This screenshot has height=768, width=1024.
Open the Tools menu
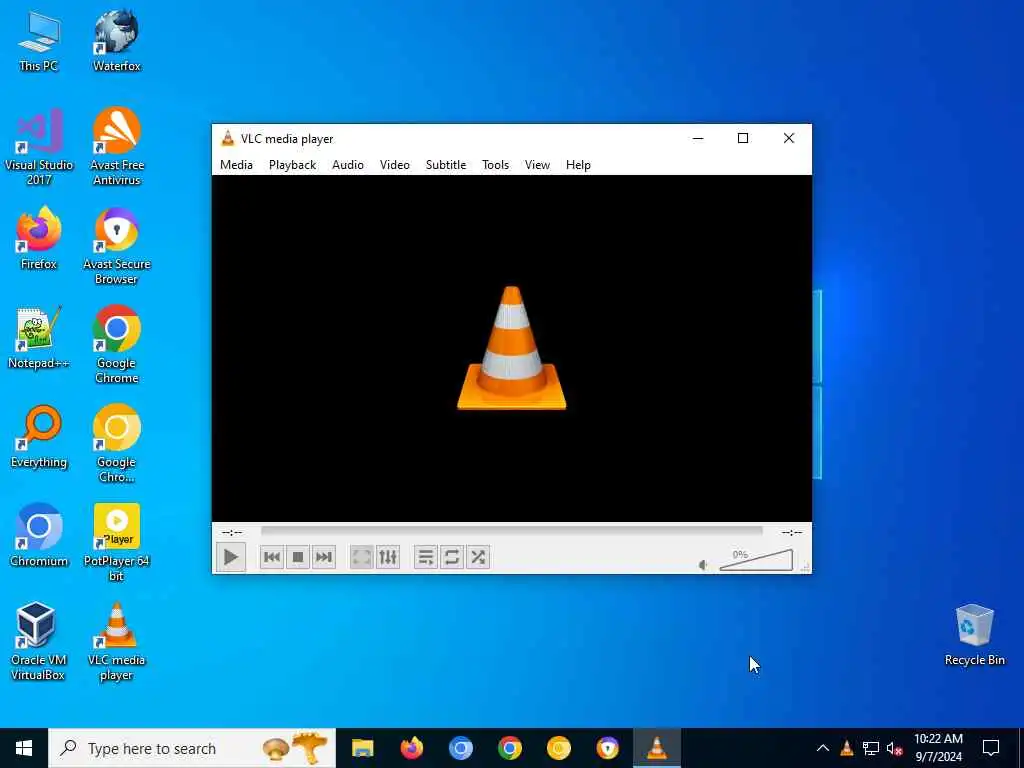pos(496,165)
